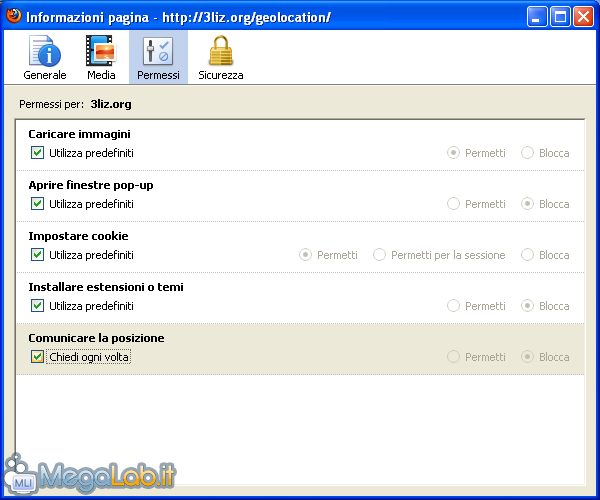600x500 pixels.
Task: Select Permetti radio for Comunicare la posizione
Action: 453,357
